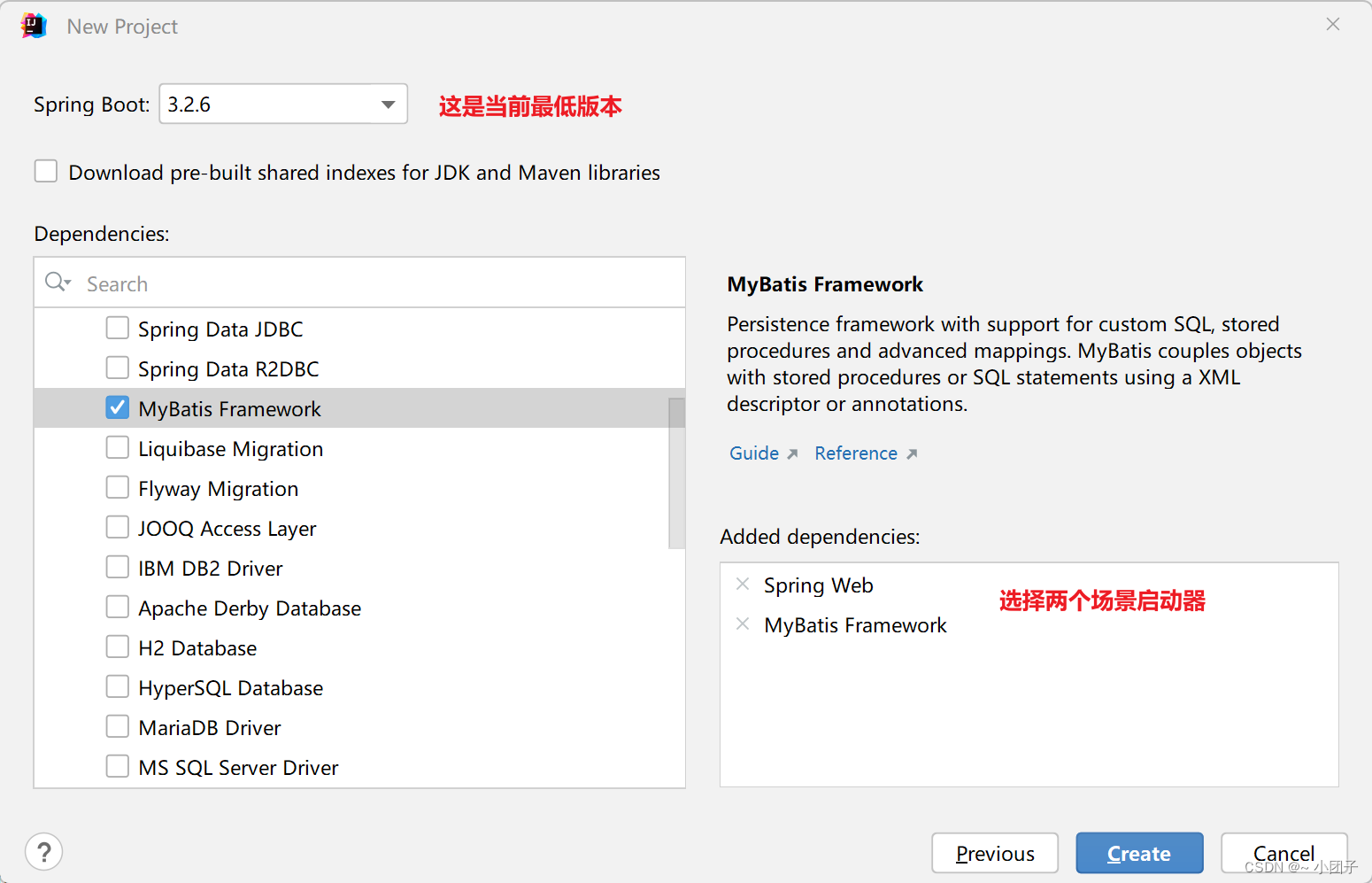
Task: Remove Spring Web from added dependencies
Action: [743, 584]
